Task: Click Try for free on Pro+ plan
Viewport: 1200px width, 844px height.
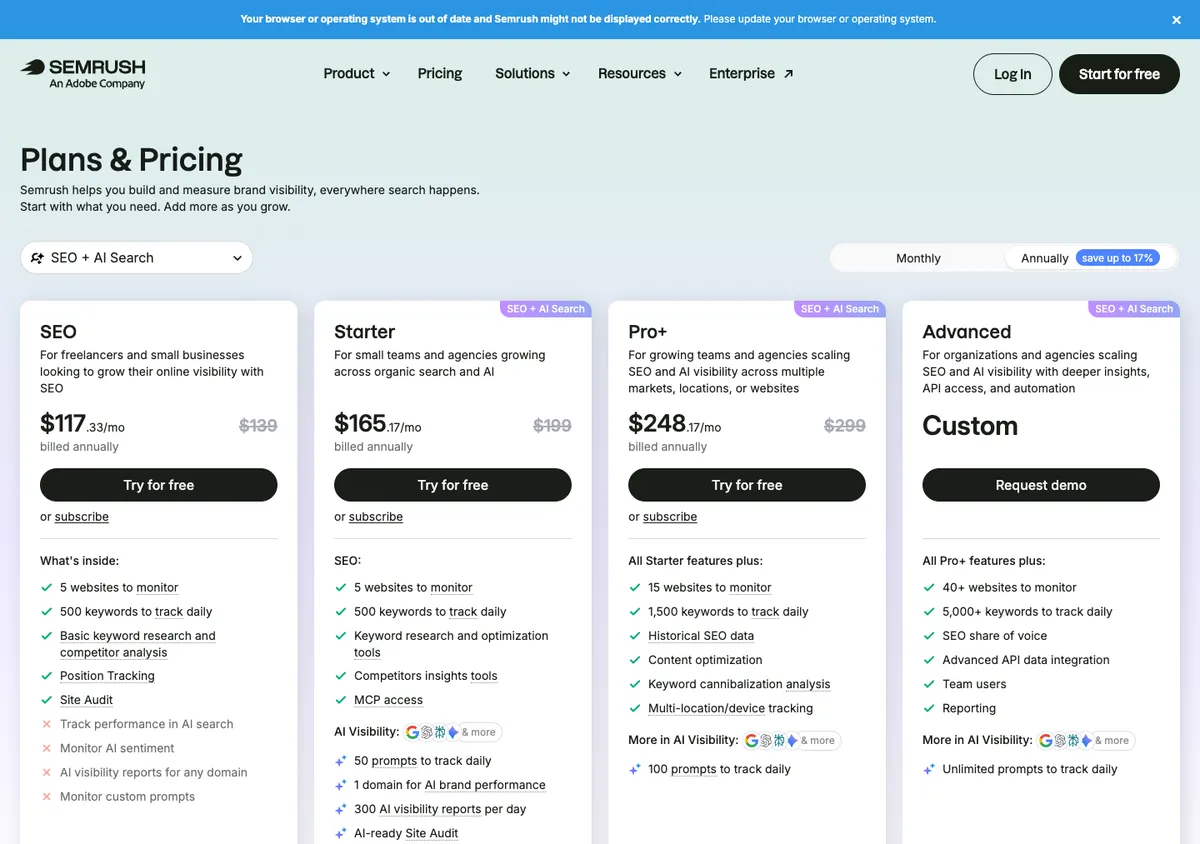Action: [746, 485]
